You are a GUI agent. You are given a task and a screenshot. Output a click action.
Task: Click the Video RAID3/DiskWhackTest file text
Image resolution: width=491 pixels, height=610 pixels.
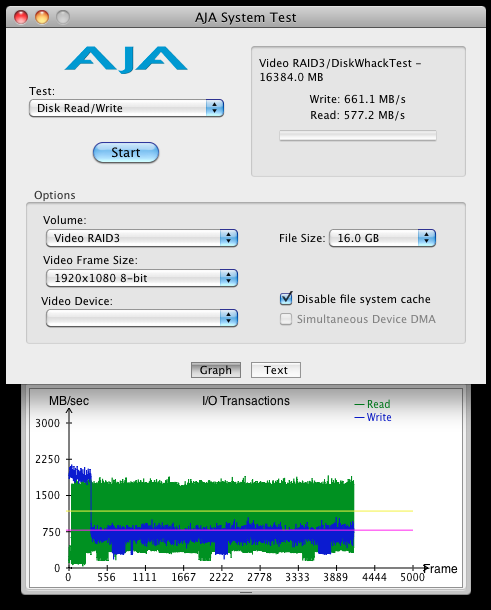(340, 70)
